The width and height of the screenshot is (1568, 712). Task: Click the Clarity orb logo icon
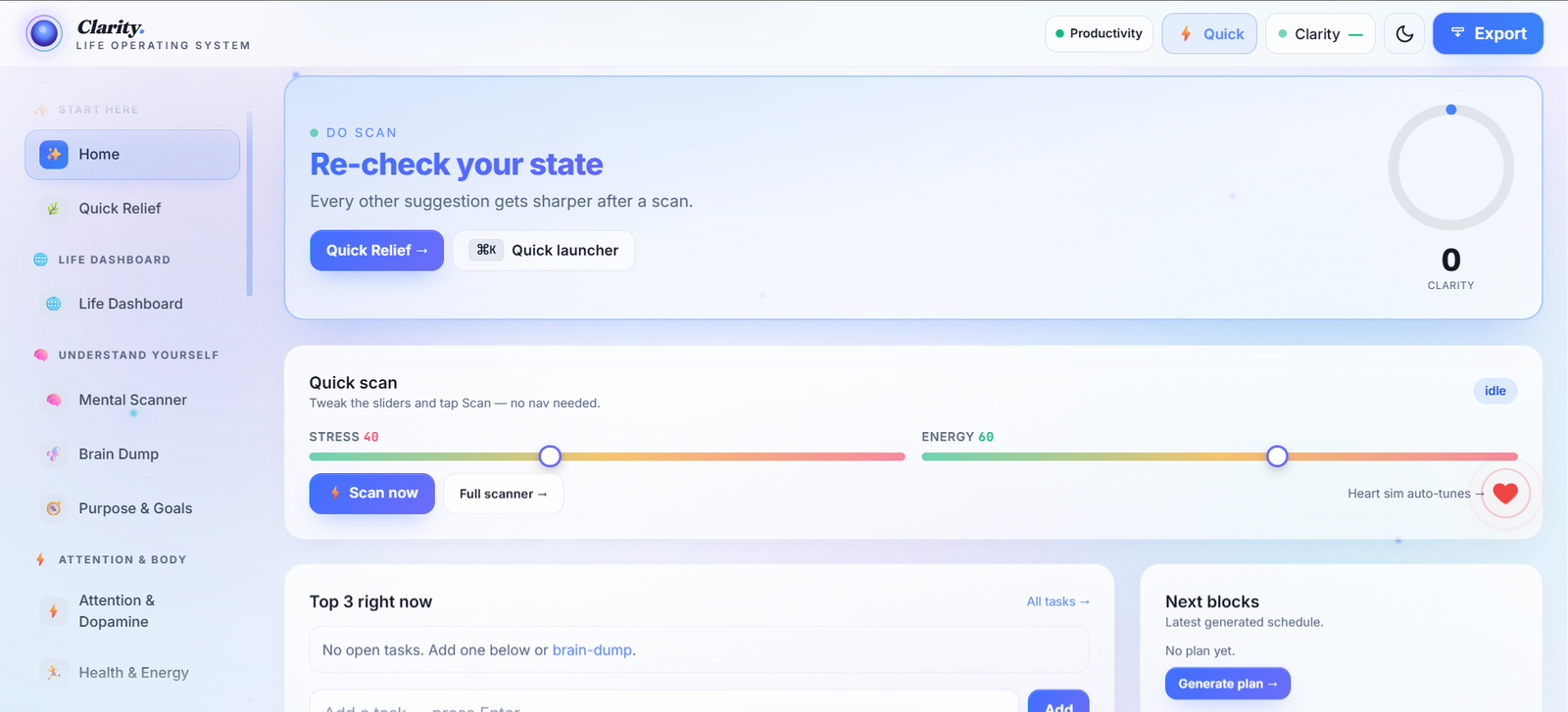pyautogui.click(x=44, y=33)
